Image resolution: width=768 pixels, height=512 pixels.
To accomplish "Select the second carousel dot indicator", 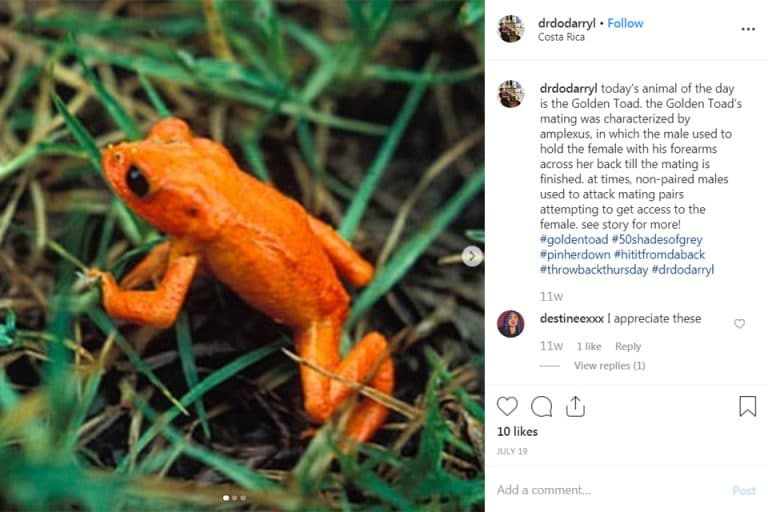I will (234, 497).
